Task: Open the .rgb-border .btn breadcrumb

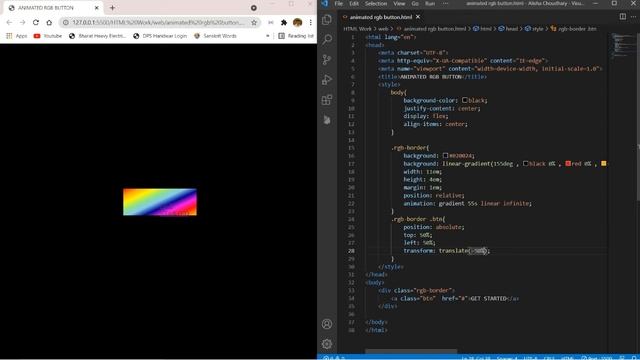Action: click(573, 29)
